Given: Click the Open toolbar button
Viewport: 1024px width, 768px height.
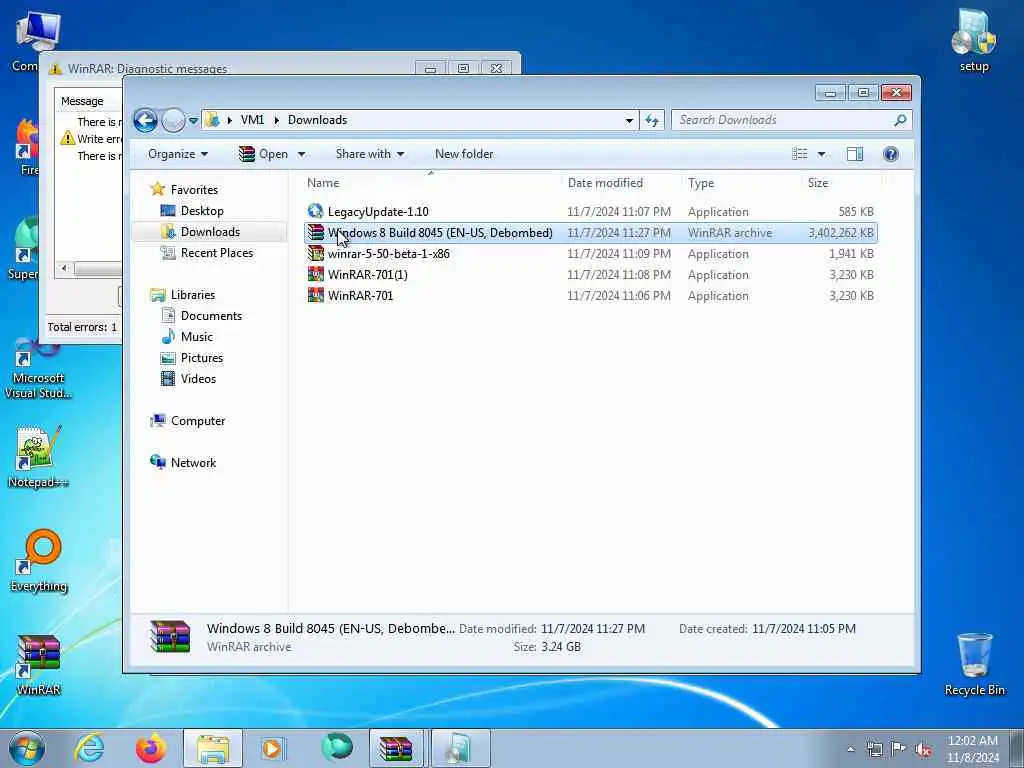Looking at the screenshot, I should click(264, 154).
